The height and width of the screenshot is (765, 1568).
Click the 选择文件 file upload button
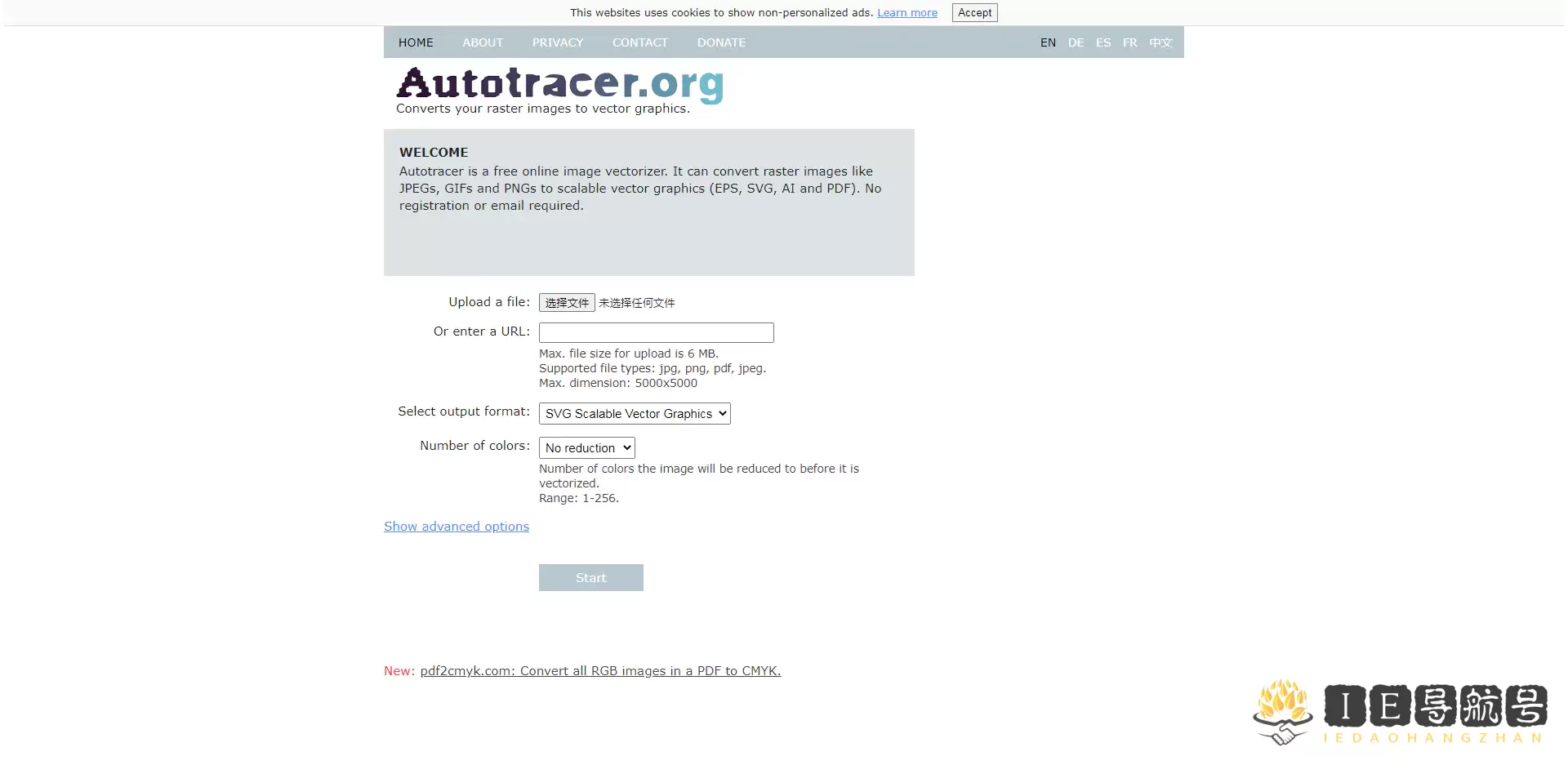pos(567,302)
